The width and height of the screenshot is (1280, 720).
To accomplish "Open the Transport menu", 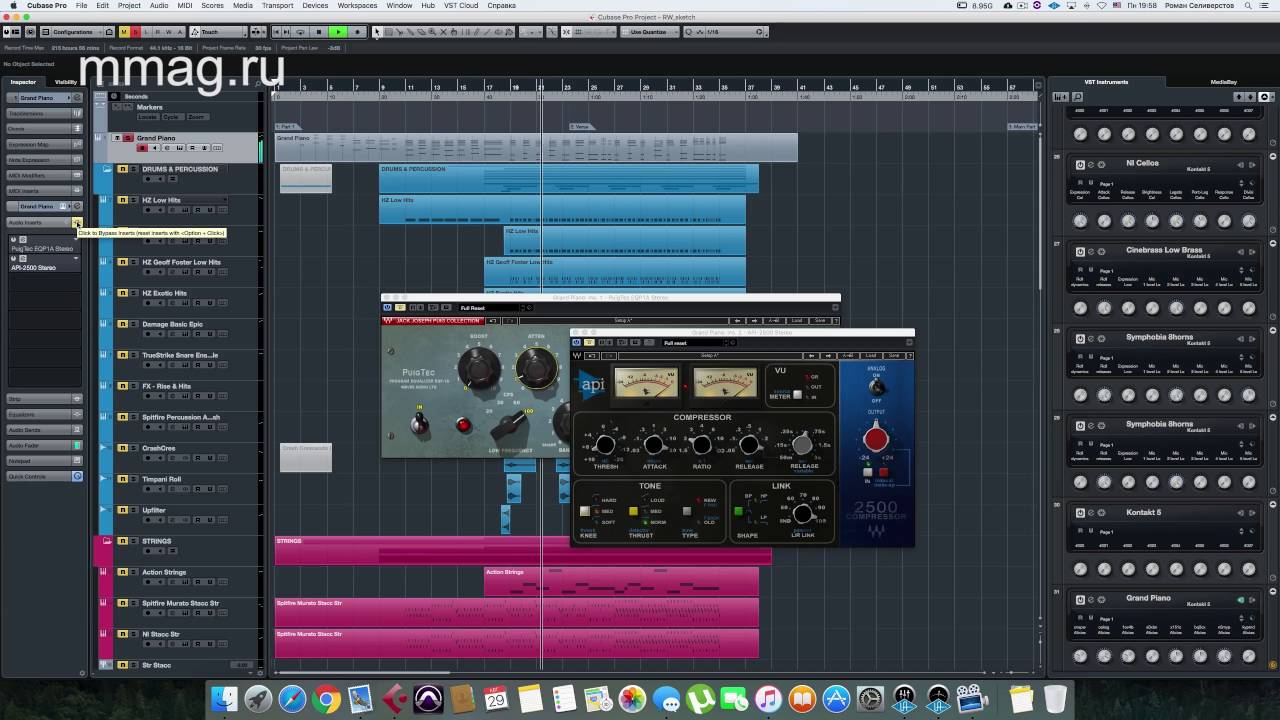I will 277,5.
